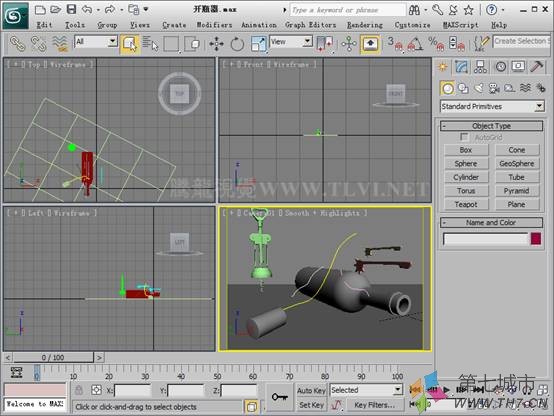Click Bind to Space Warp tool
The height and width of the screenshot is (416, 554).
pyautogui.click(x=60, y=43)
